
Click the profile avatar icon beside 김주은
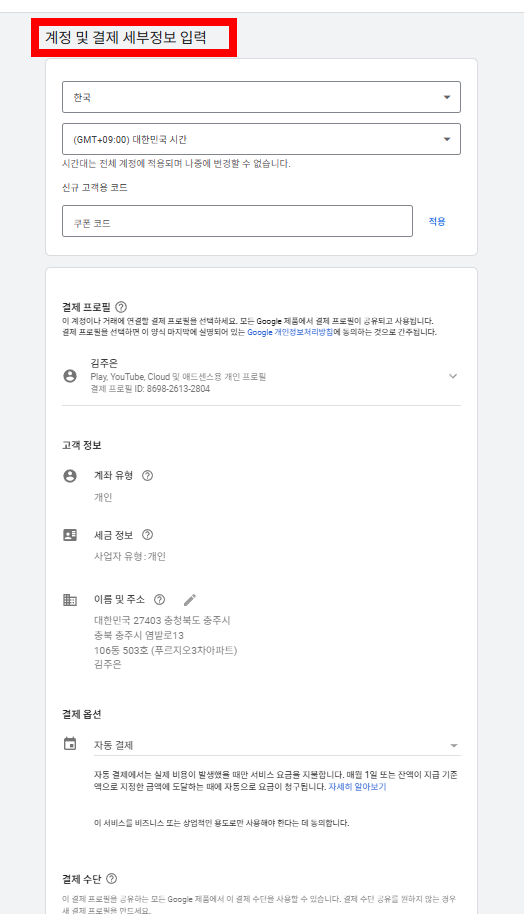(x=70, y=376)
